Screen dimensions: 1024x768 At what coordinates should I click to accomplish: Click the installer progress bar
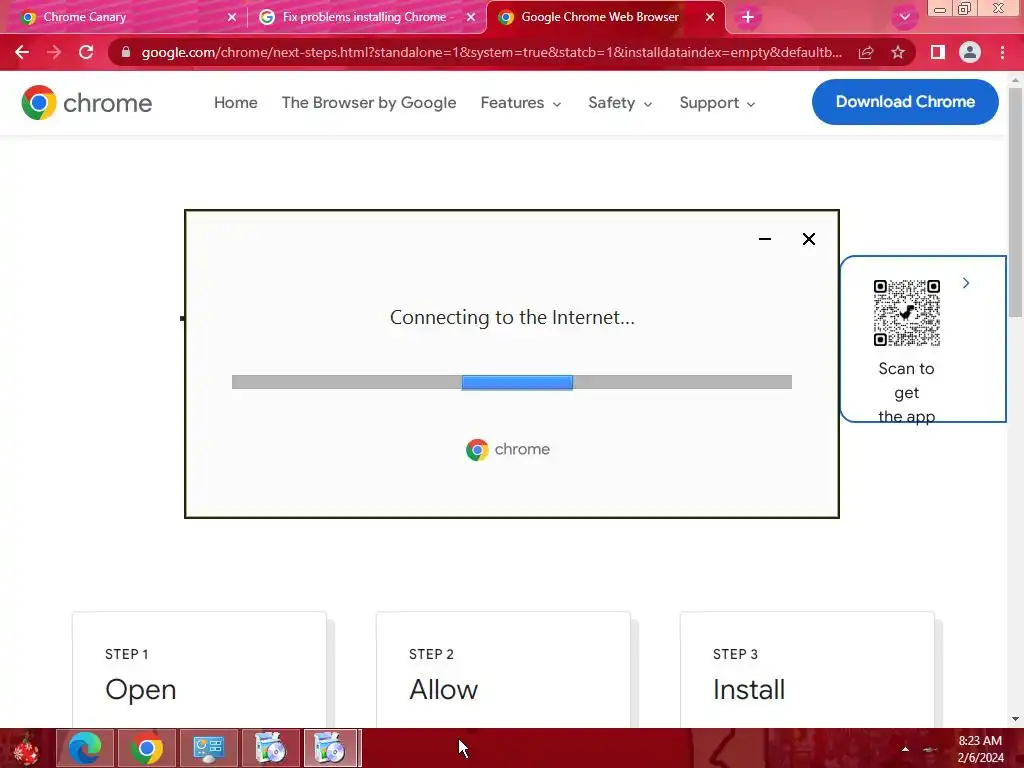pyautogui.click(x=512, y=382)
